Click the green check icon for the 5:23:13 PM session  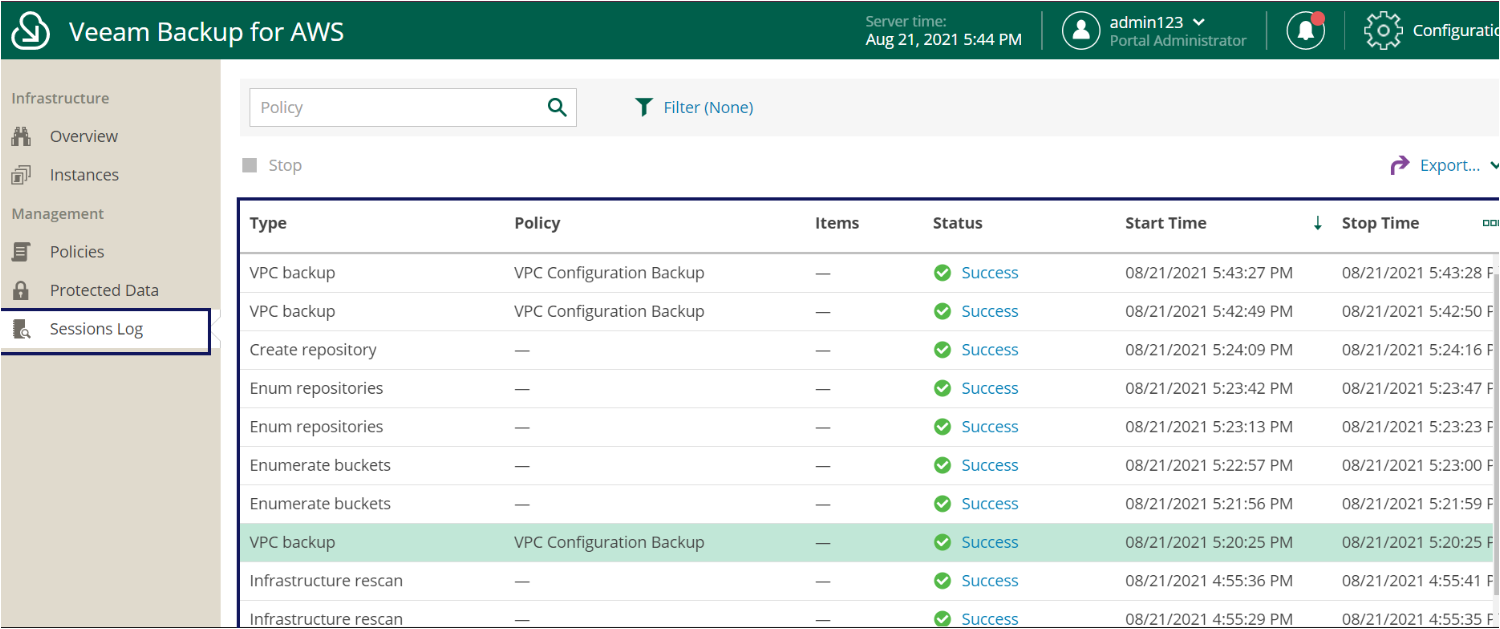point(942,427)
